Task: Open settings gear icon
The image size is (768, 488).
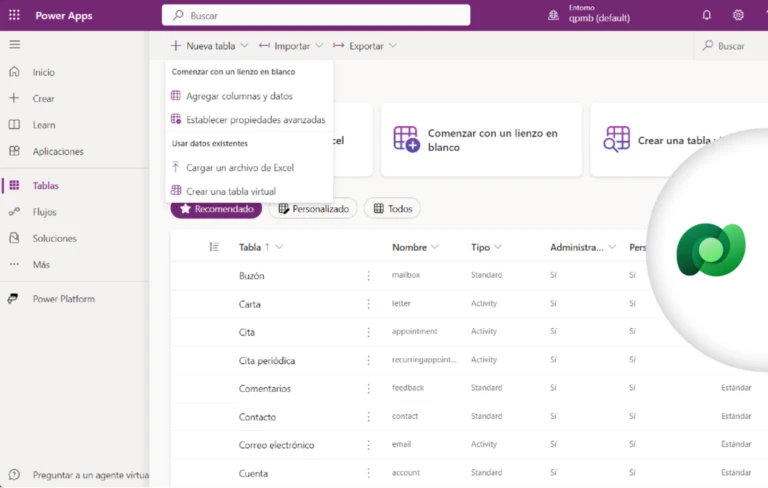Action: click(738, 15)
